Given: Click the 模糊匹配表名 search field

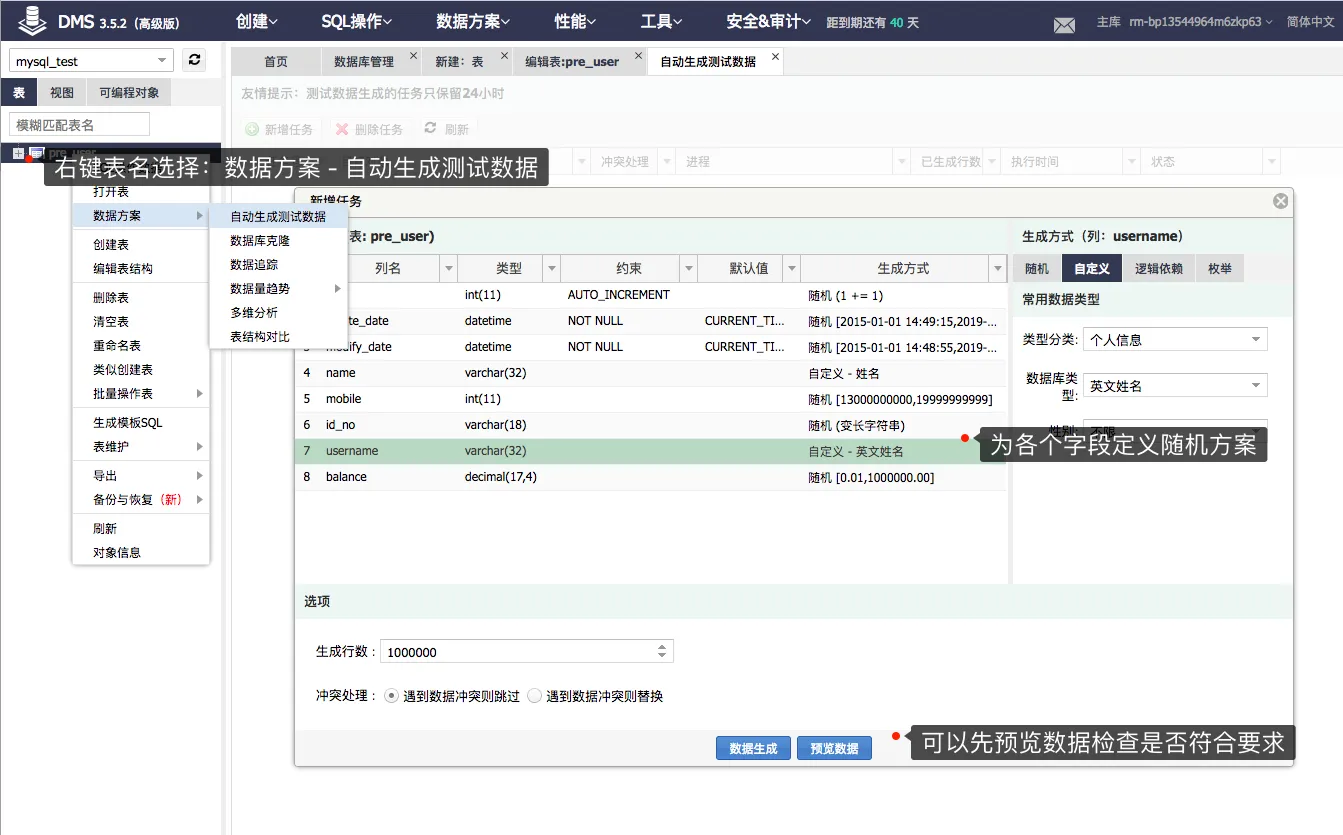Looking at the screenshot, I should click(x=79, y=125).
